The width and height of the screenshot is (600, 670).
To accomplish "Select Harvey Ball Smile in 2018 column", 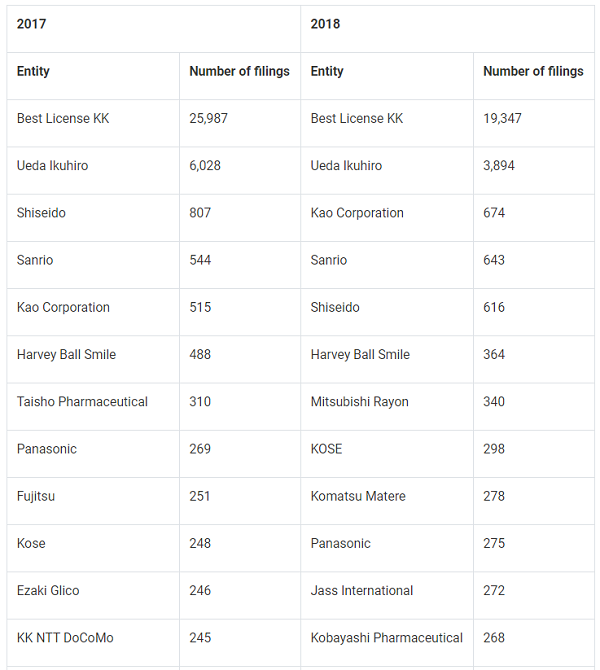I will tap(360, 354).
